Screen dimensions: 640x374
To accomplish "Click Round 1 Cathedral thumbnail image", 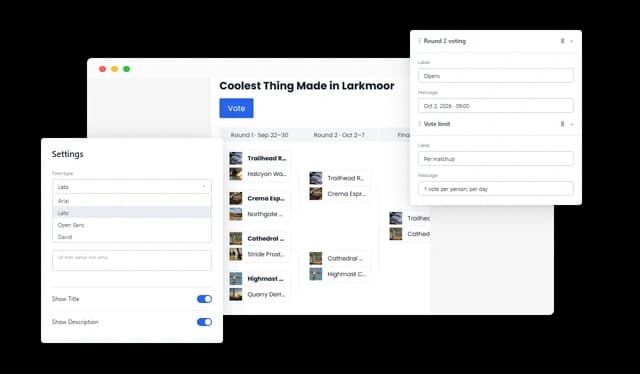I will click(236, 238).
